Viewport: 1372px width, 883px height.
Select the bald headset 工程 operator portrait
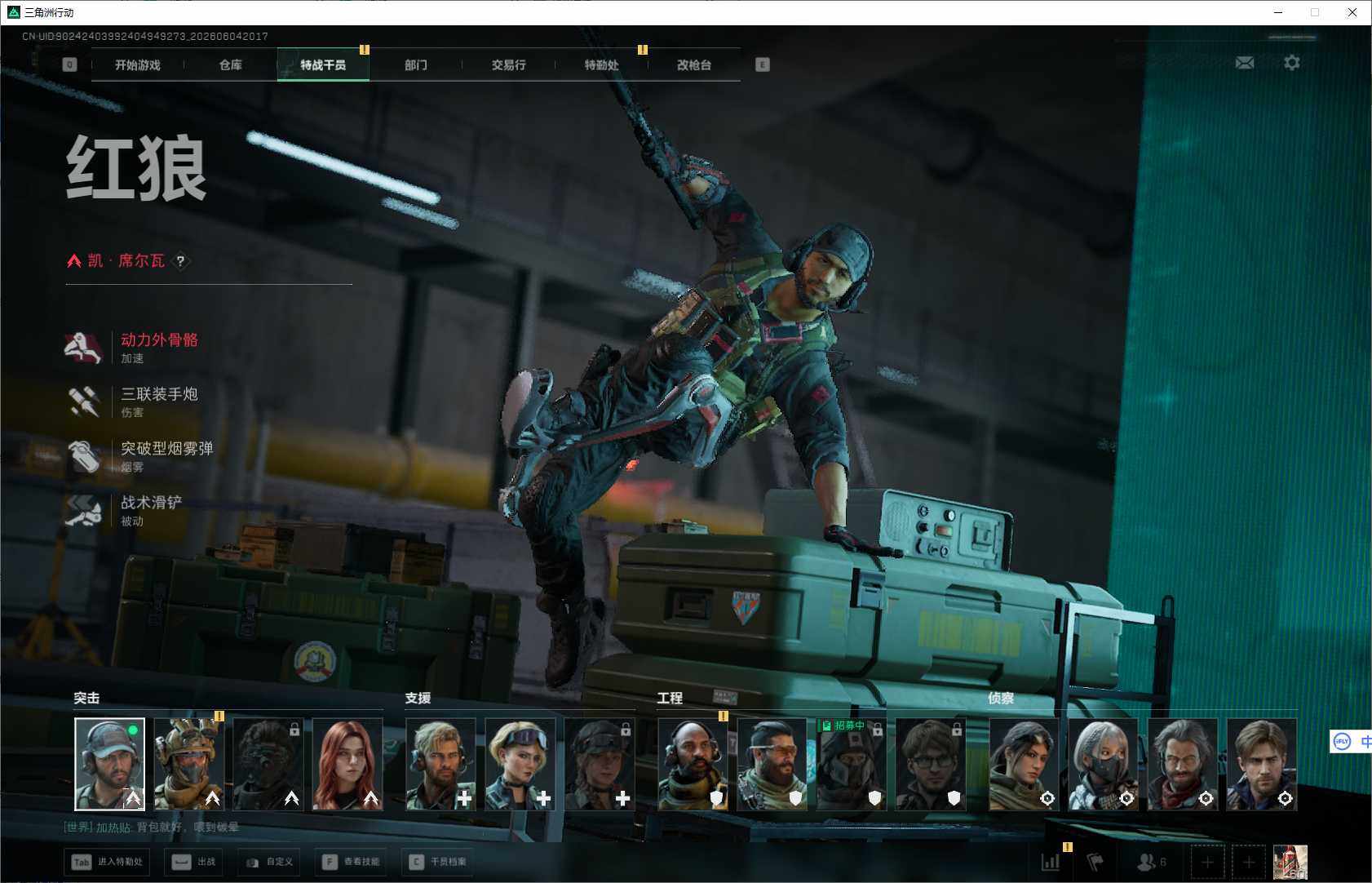point(693,764)
